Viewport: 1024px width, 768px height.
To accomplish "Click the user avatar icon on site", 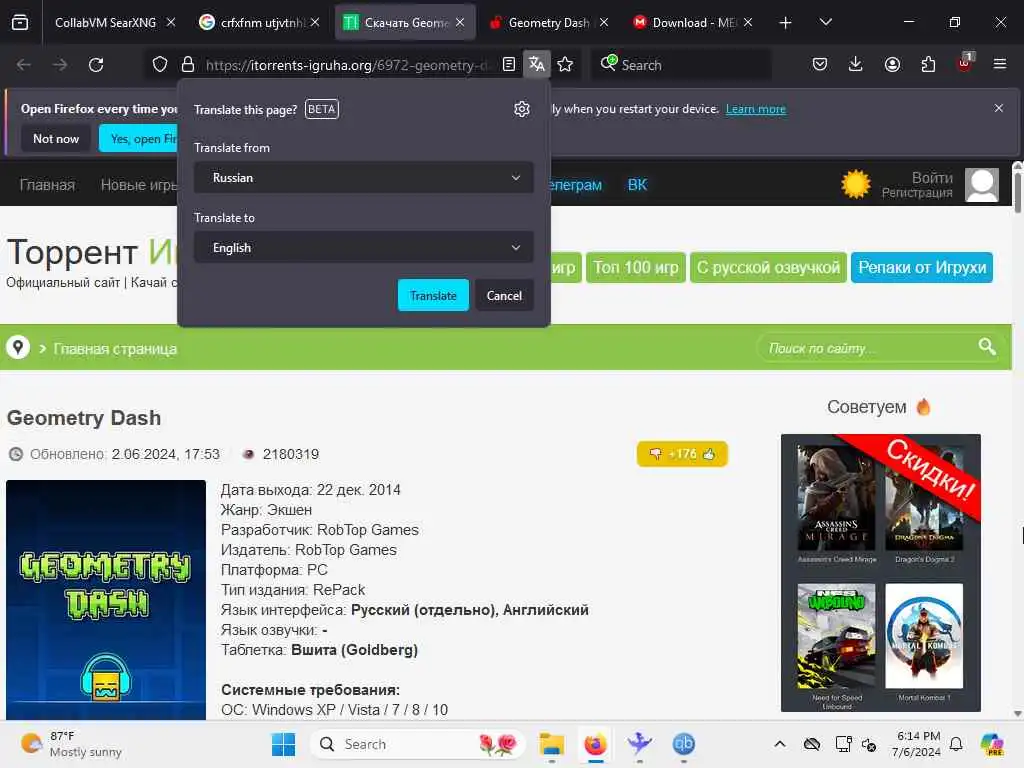I will [x=982, y=185].
